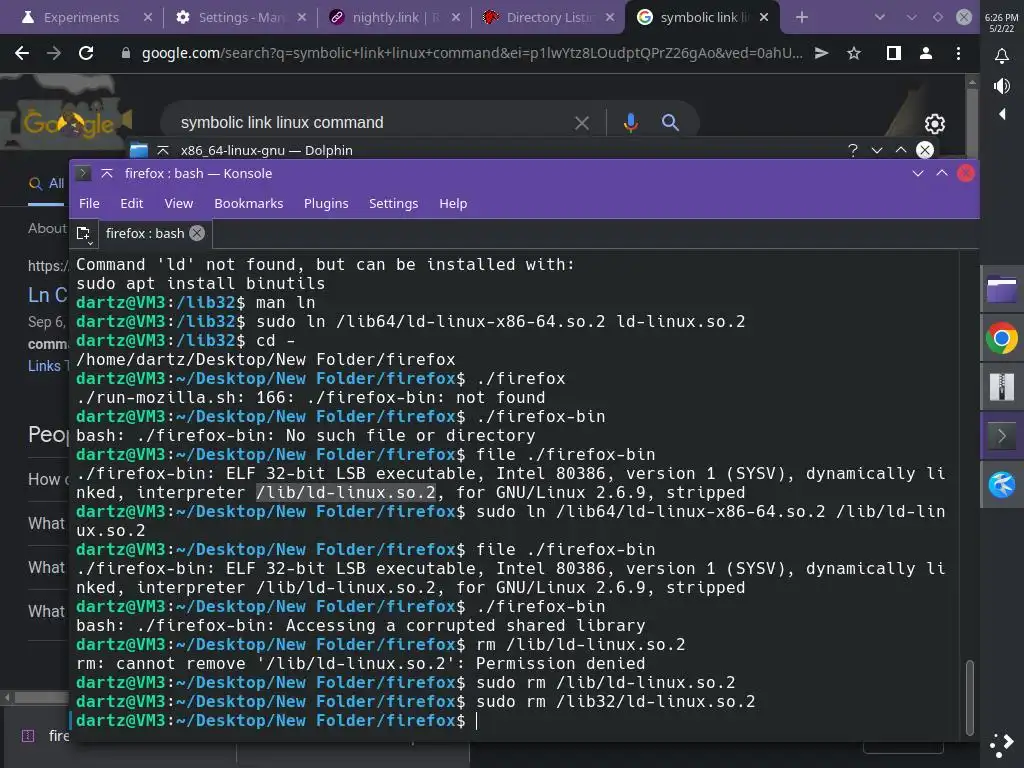Open Konsole Settings menu
Image resolution: width=1024 pixels, height=768 pixels.
393,204
